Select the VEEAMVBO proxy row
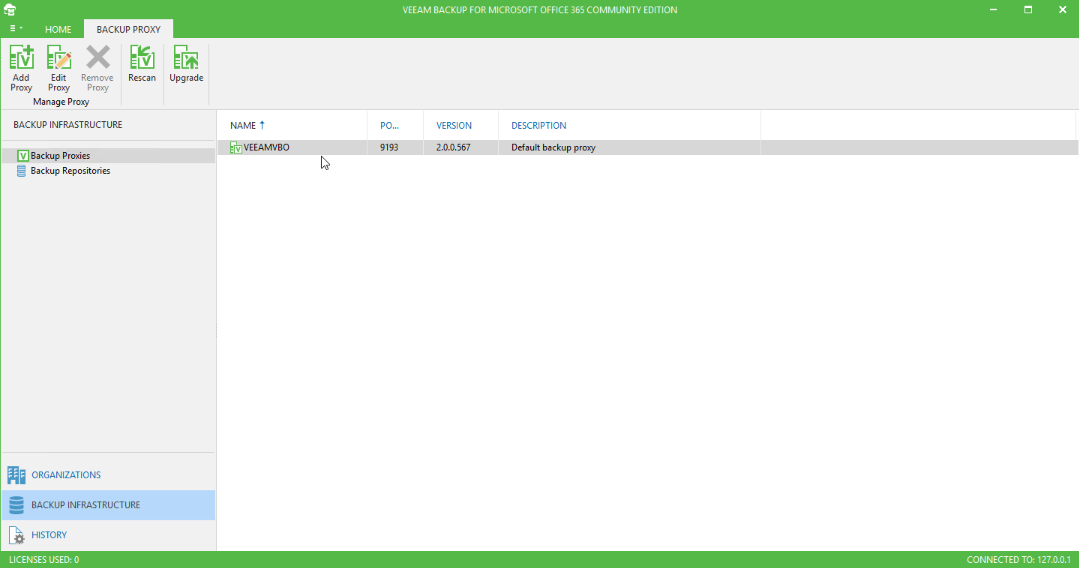This screenshot has width=1079, height=568. pos(648,147)
